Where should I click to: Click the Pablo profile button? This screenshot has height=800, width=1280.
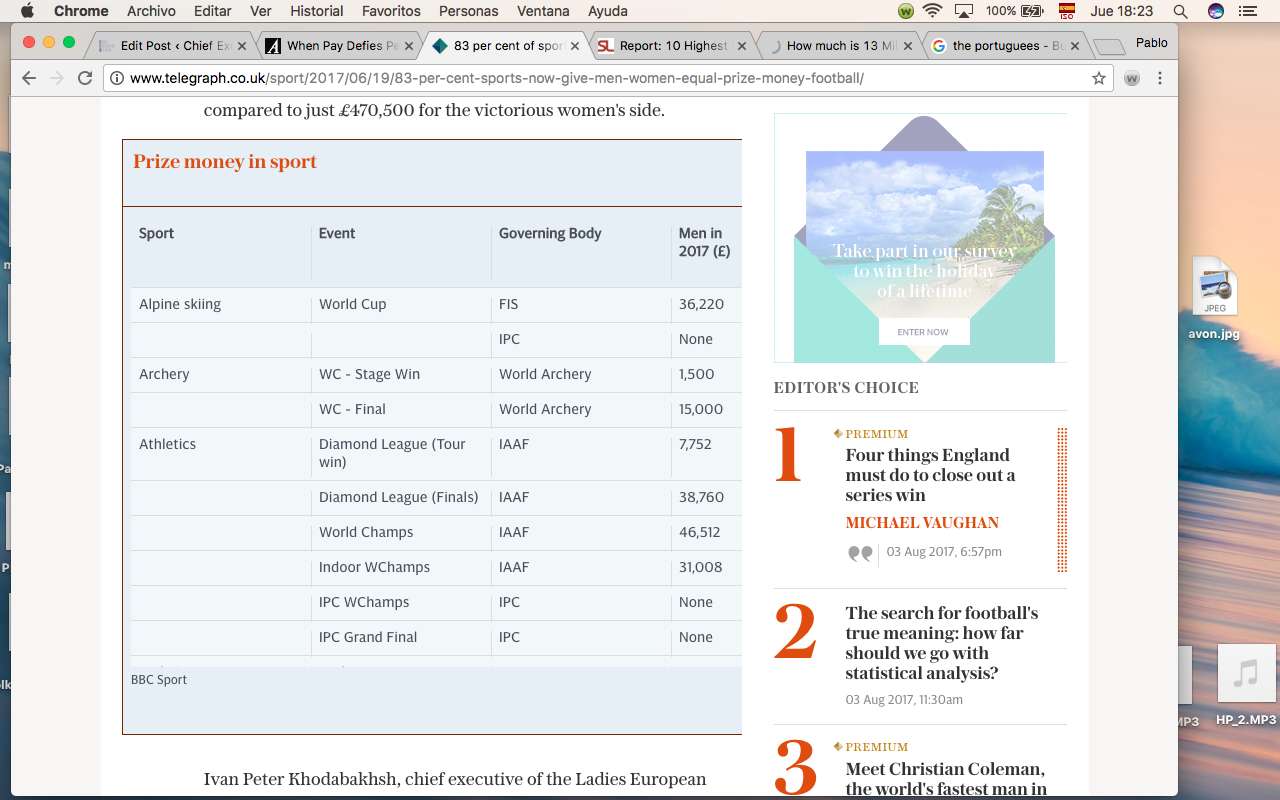click(x=1152, y=43)
